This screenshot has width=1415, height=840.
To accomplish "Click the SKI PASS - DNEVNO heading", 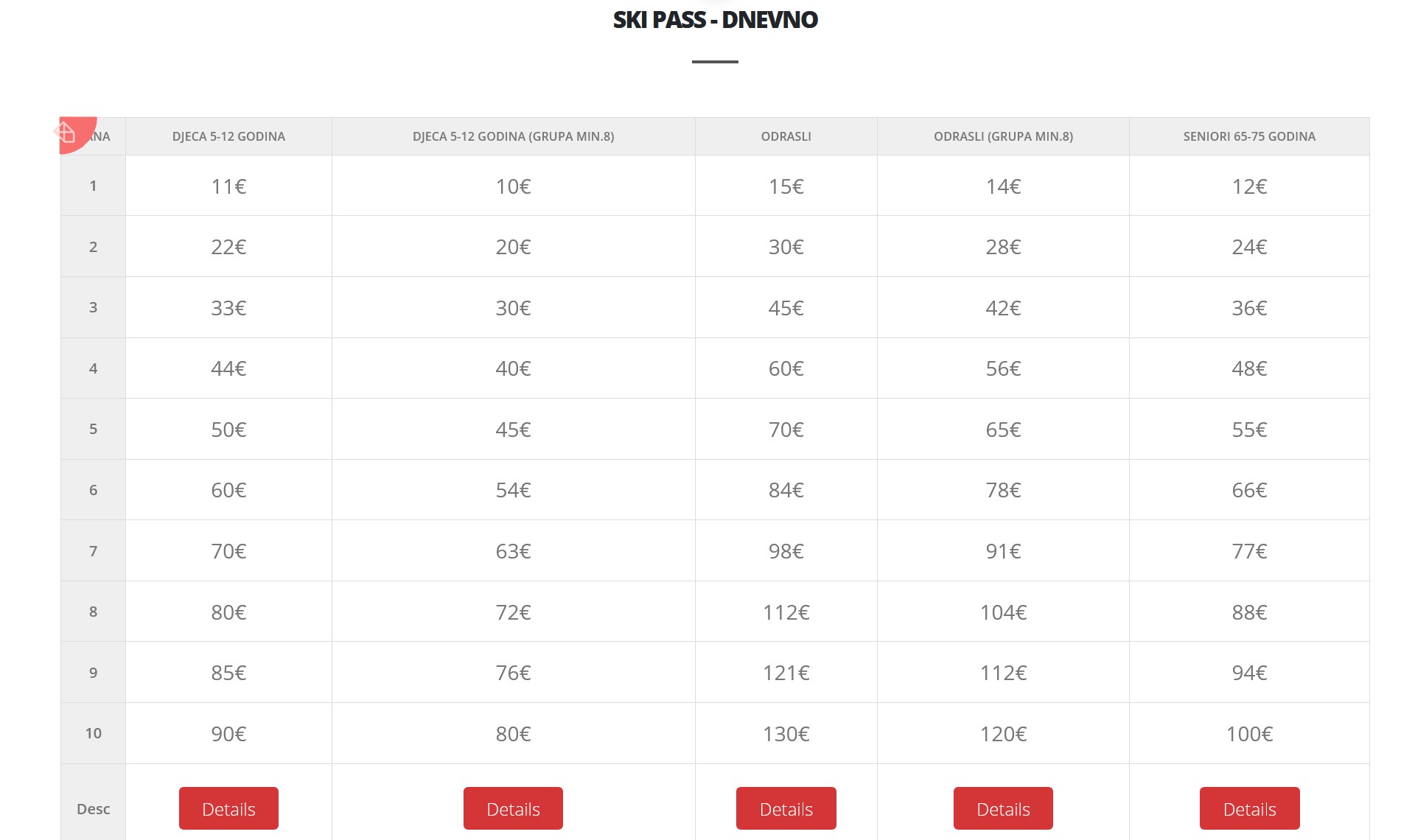I will [715, 20].
